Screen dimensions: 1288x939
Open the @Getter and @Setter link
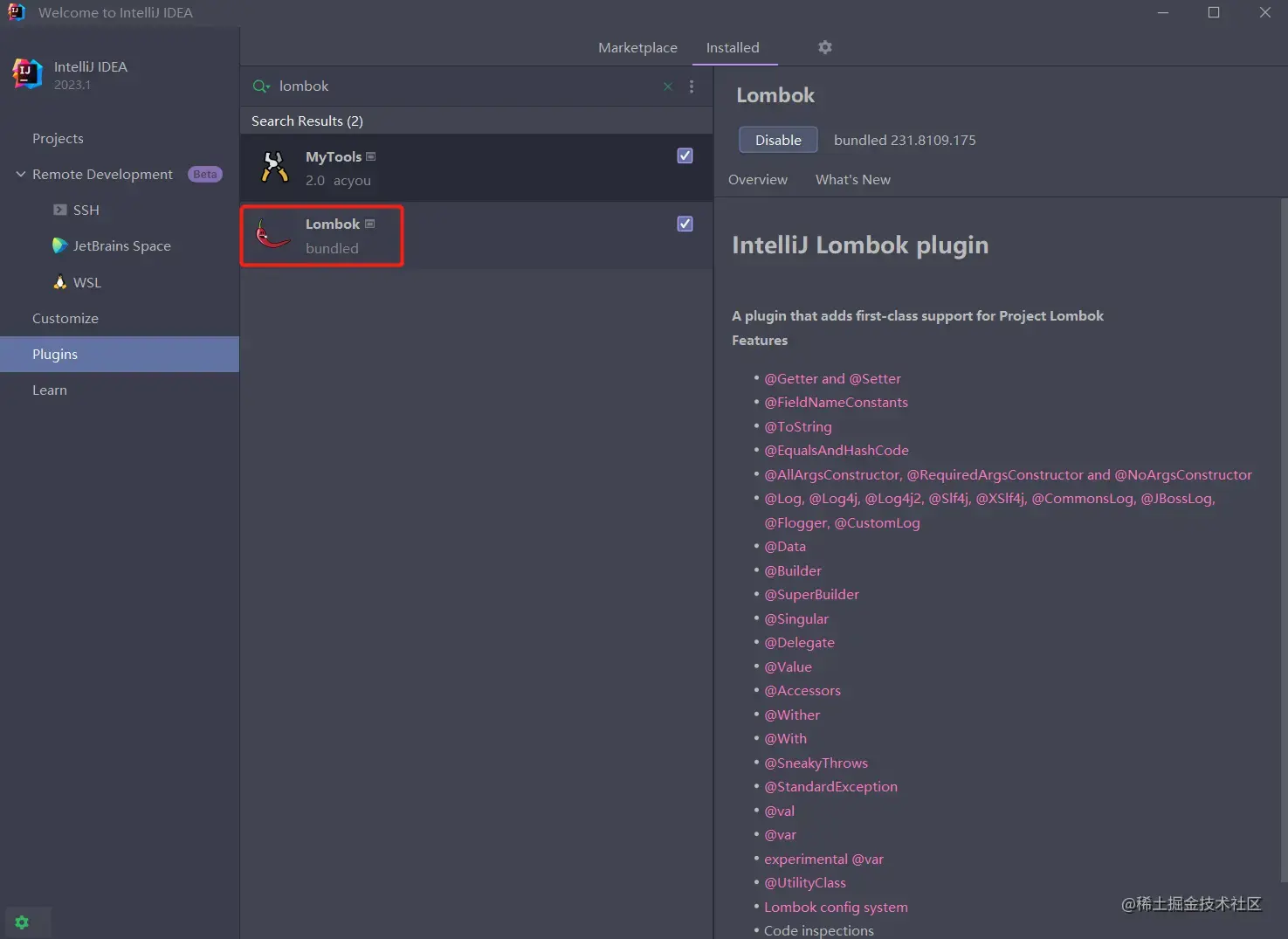tap(832, 378)
